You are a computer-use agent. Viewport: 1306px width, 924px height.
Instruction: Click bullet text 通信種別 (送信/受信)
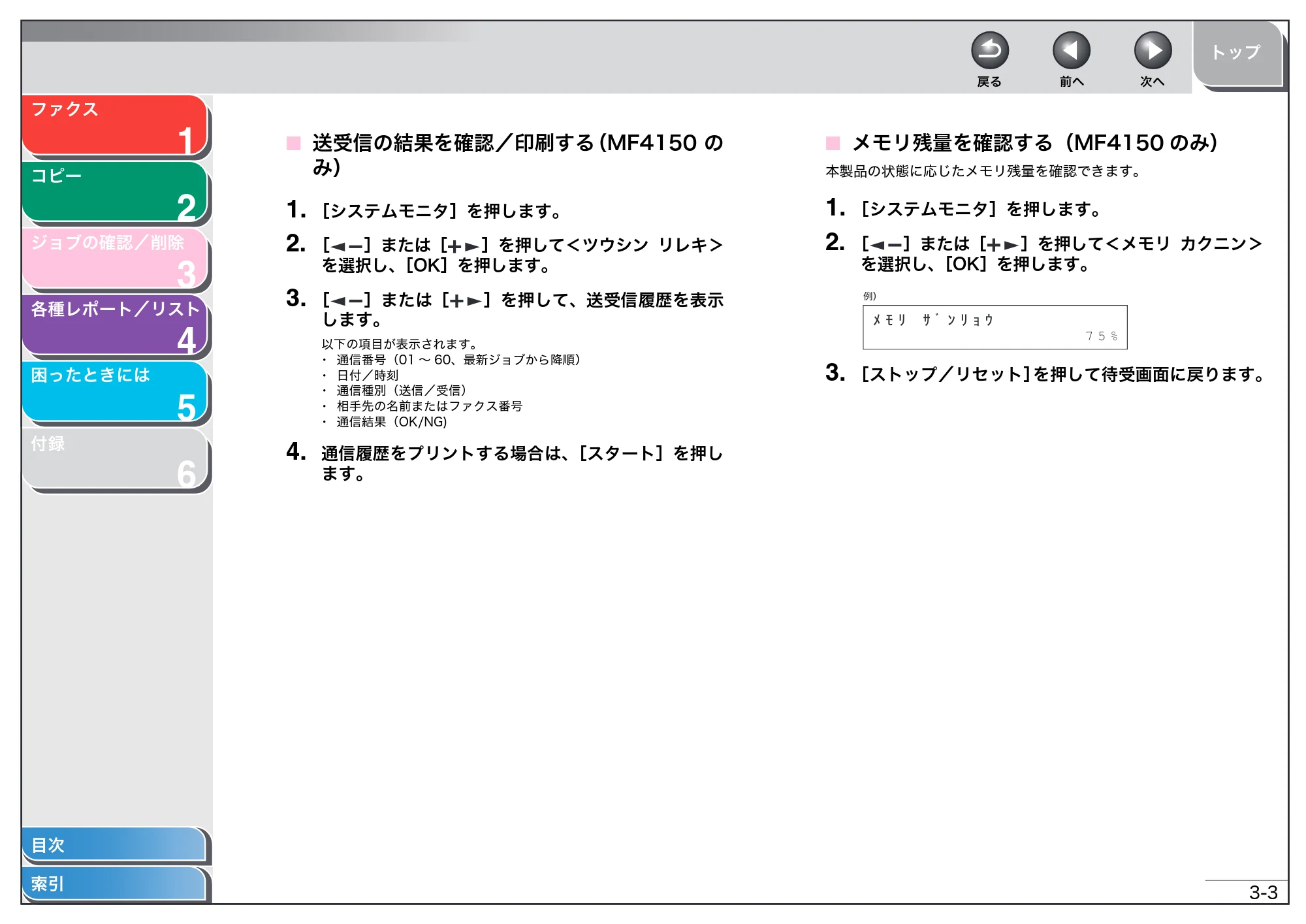point(401,390)
